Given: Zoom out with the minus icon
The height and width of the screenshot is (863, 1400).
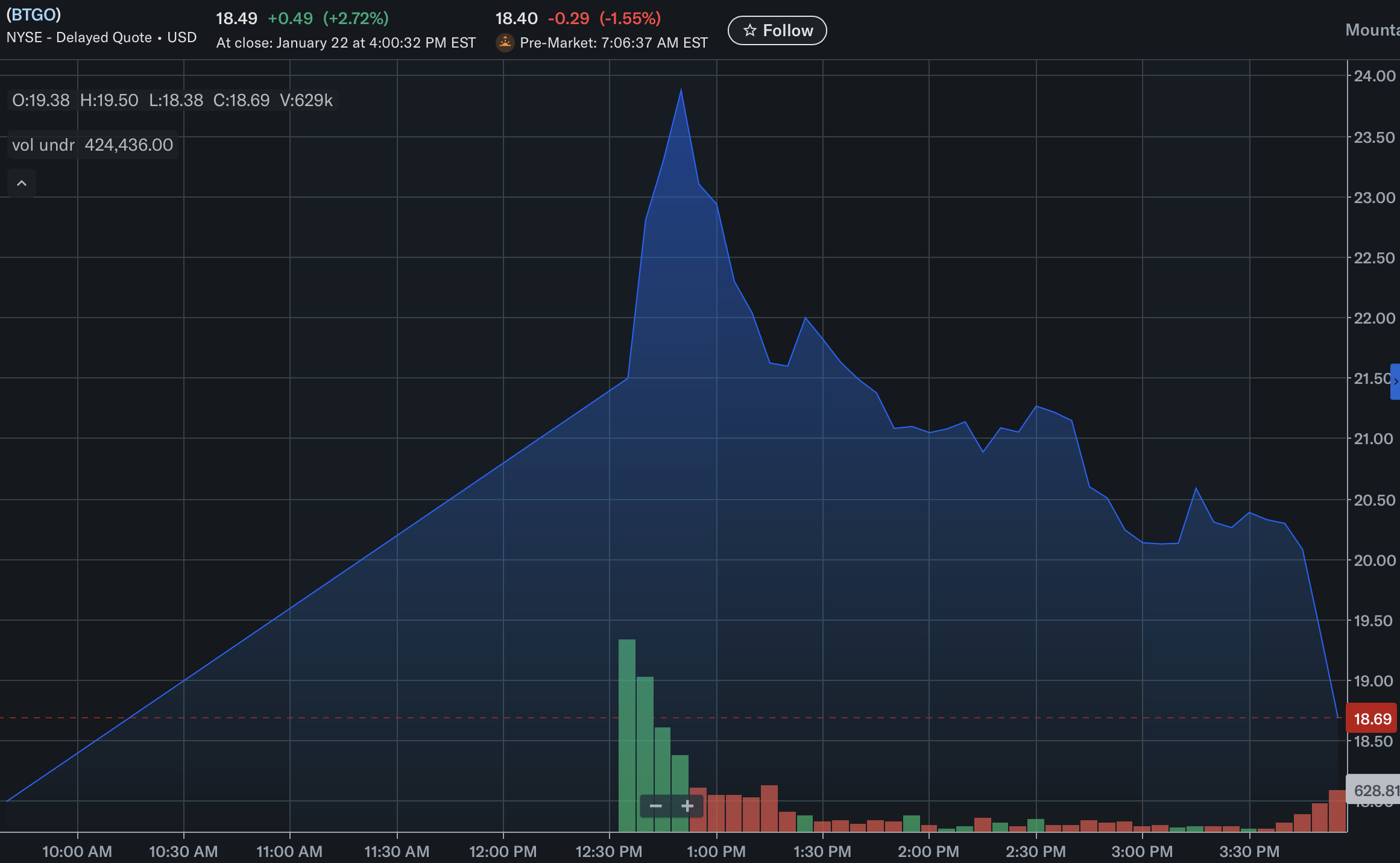Looking at the screenshot, I should 656,806.
